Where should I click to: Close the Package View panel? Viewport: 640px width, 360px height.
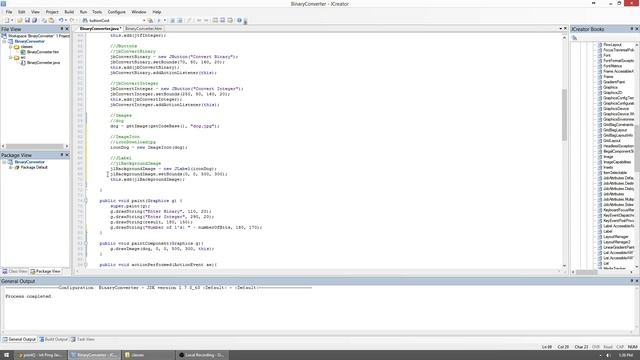67,155
